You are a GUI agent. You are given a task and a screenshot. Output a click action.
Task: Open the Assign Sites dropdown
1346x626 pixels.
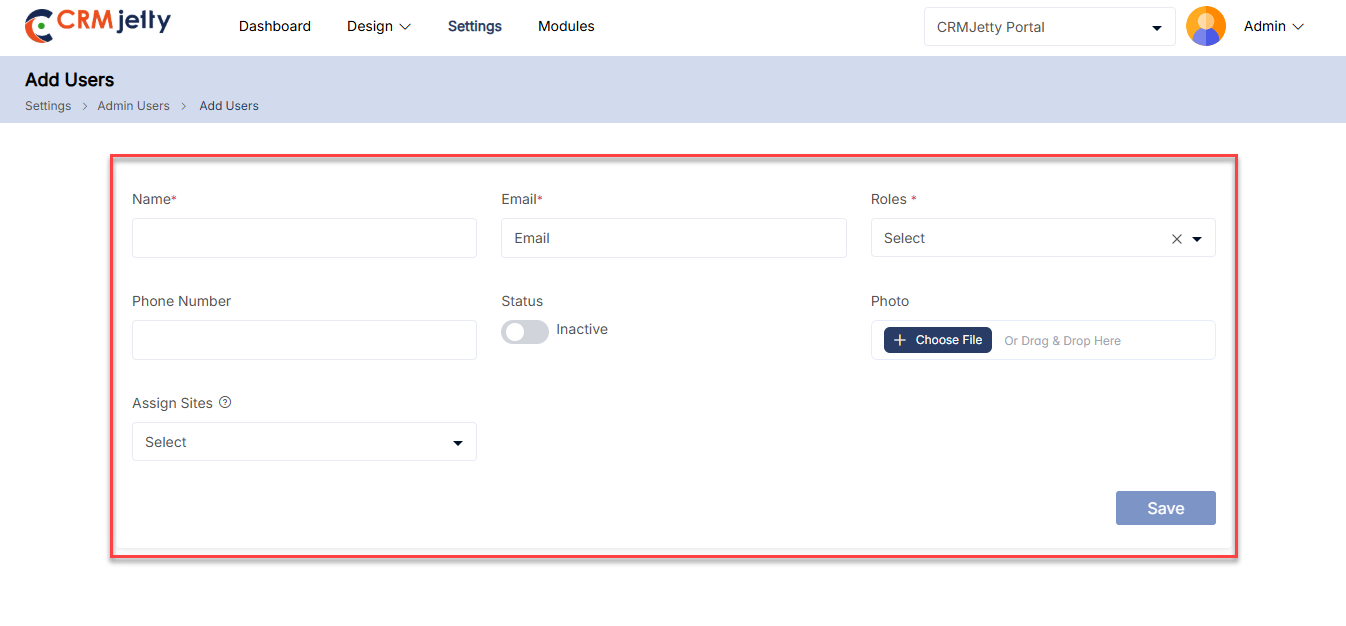pos(304,442)
